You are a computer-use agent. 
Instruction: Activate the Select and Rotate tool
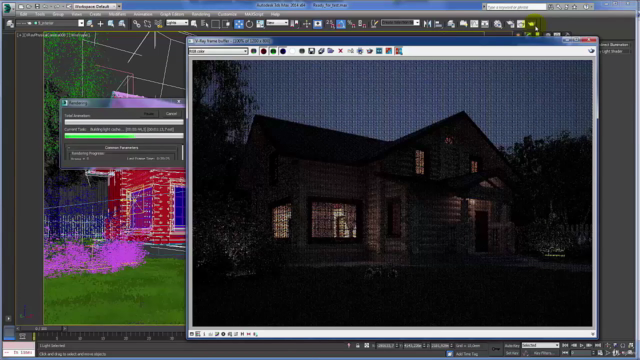[249, 24]
